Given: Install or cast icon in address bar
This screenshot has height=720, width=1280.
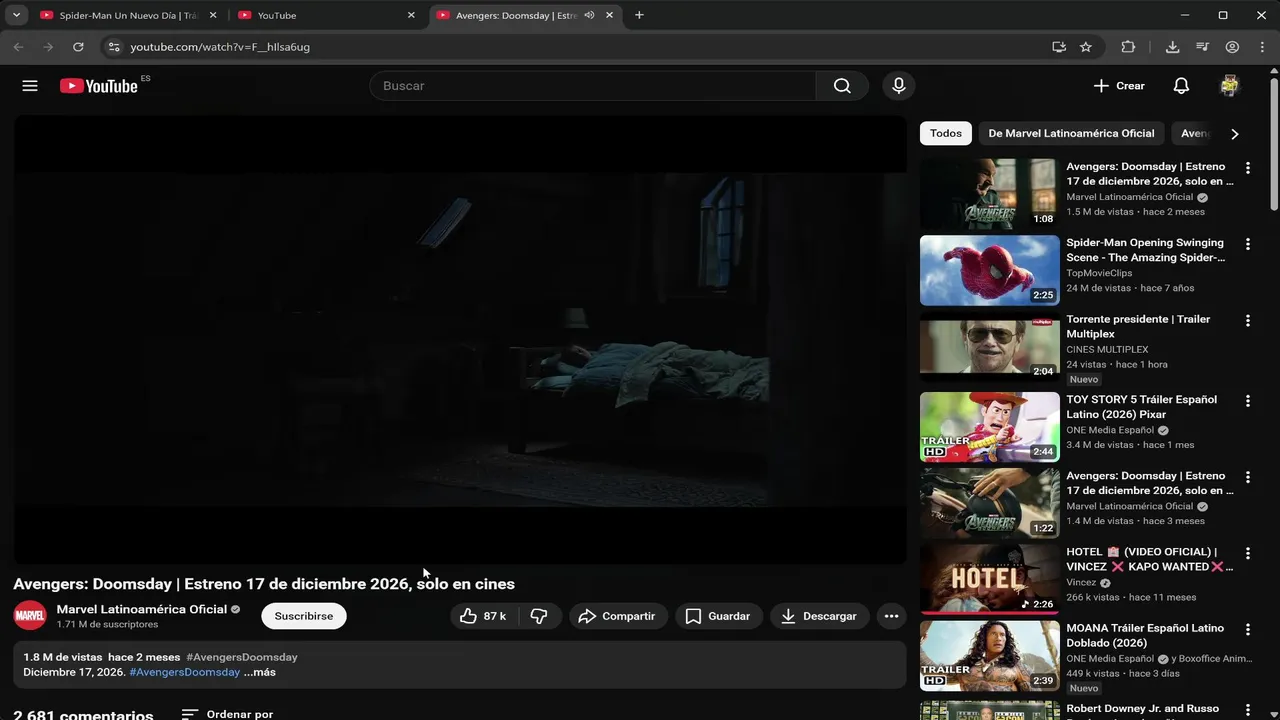Looking at the screenshot, I should click(1059, 47).
